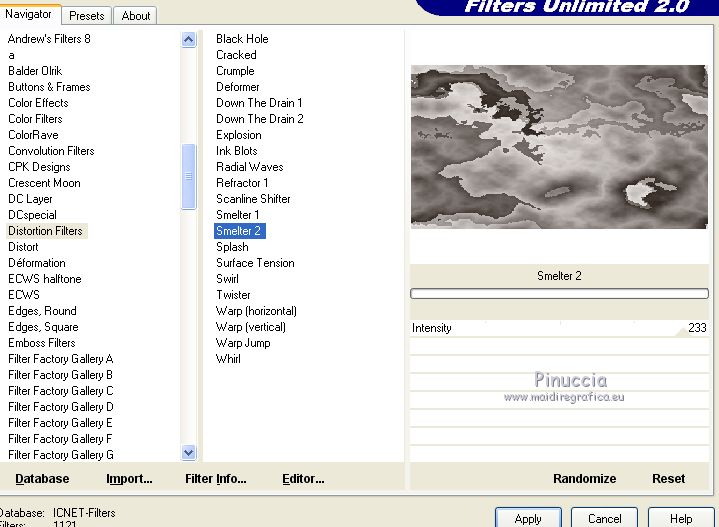This screenshot has width=719, height=527.
Task: Choose the Refractor 1 filter
Action: coord(242,183)
